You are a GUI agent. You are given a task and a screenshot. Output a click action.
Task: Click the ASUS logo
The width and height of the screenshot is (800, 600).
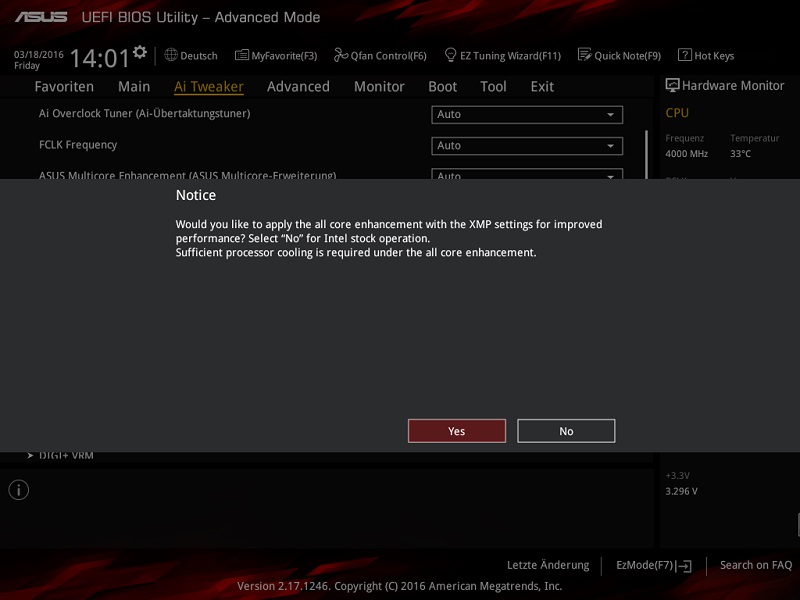[x=41, y=17]
